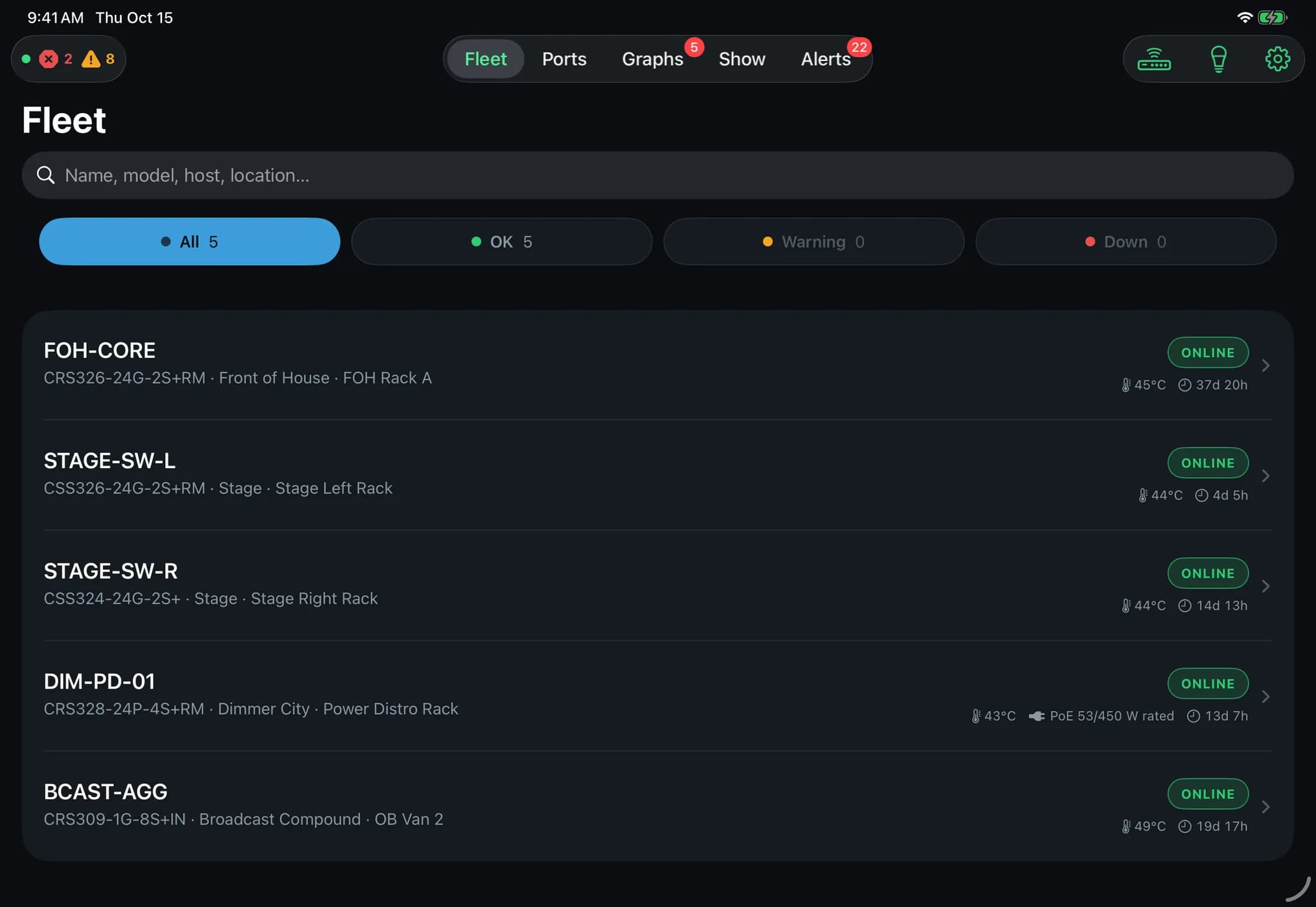Click the search magnifier icon

[46, 175]
